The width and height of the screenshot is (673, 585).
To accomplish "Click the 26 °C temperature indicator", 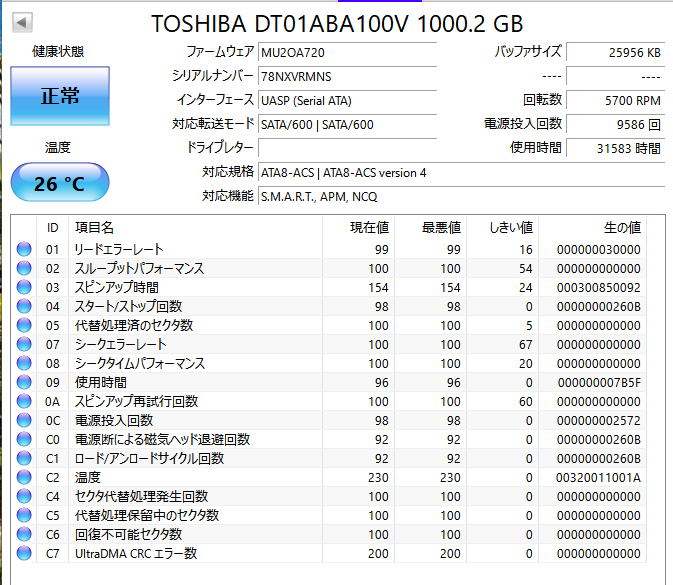I will 60,182.
